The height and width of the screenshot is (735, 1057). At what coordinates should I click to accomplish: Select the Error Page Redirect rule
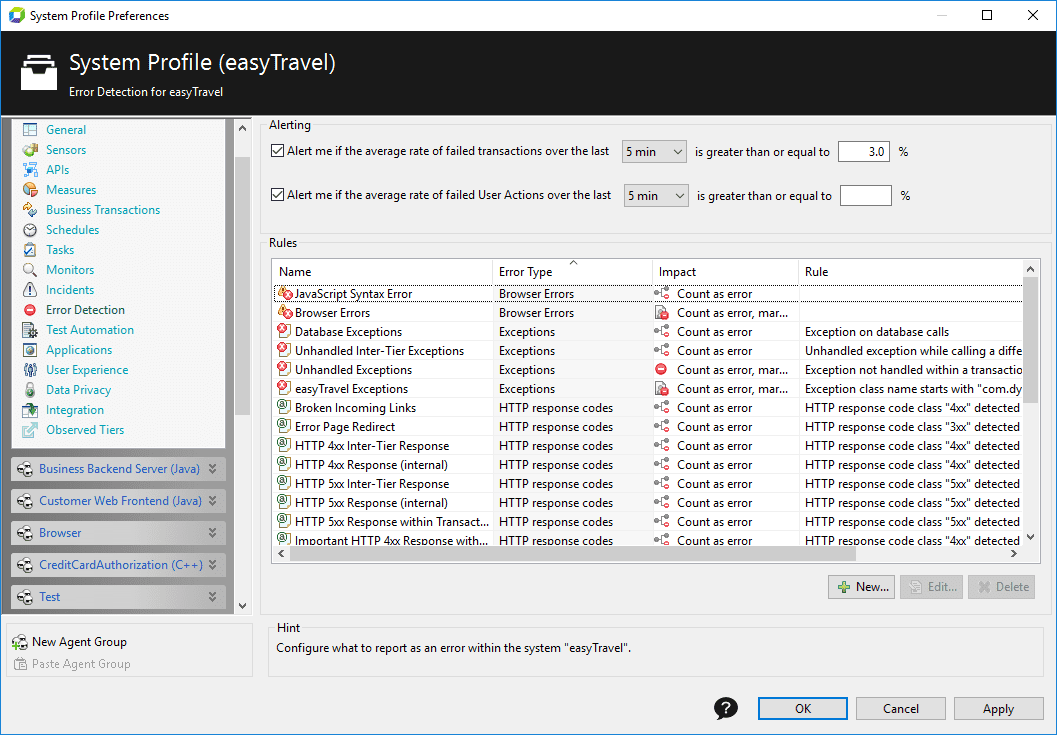pos(648,426)
